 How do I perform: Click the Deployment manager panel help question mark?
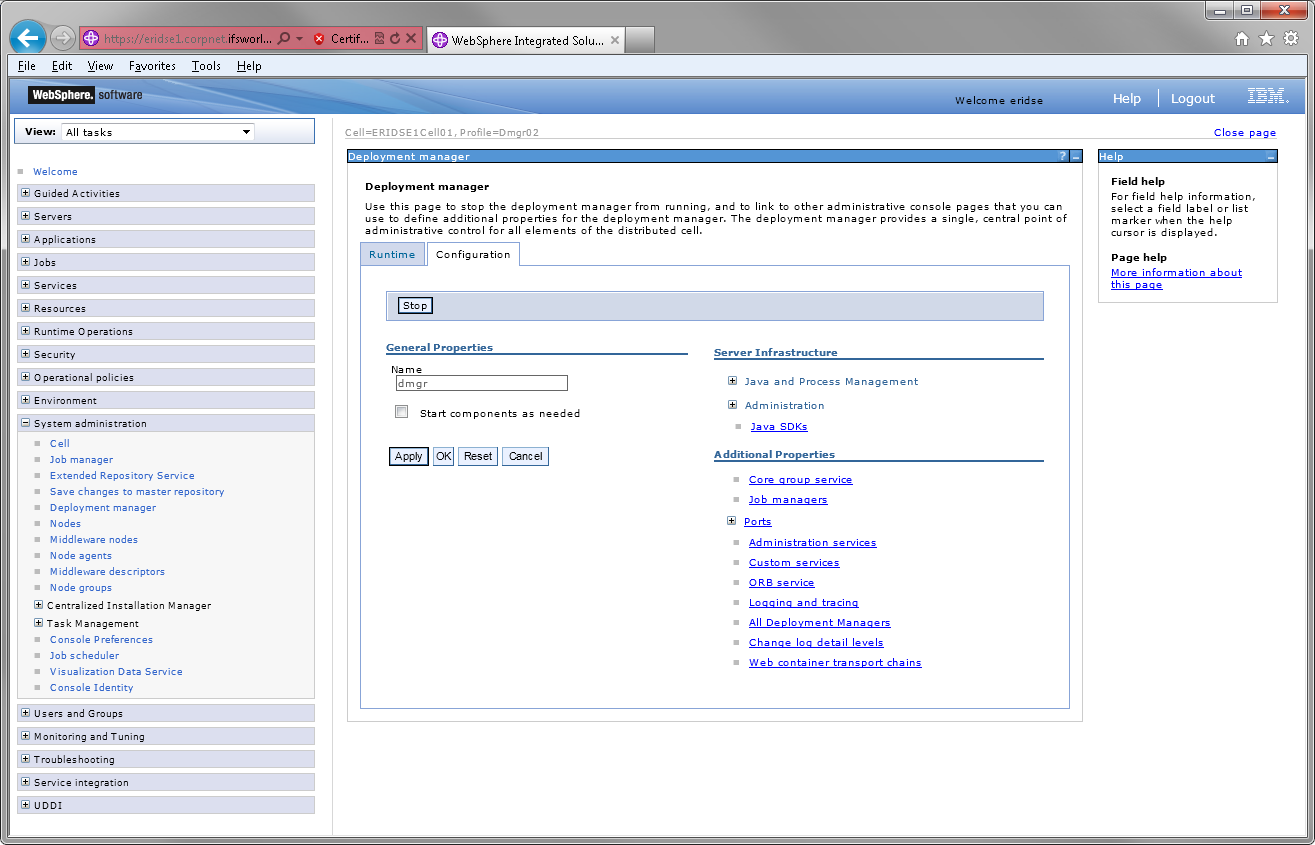tap(1063, 157)
